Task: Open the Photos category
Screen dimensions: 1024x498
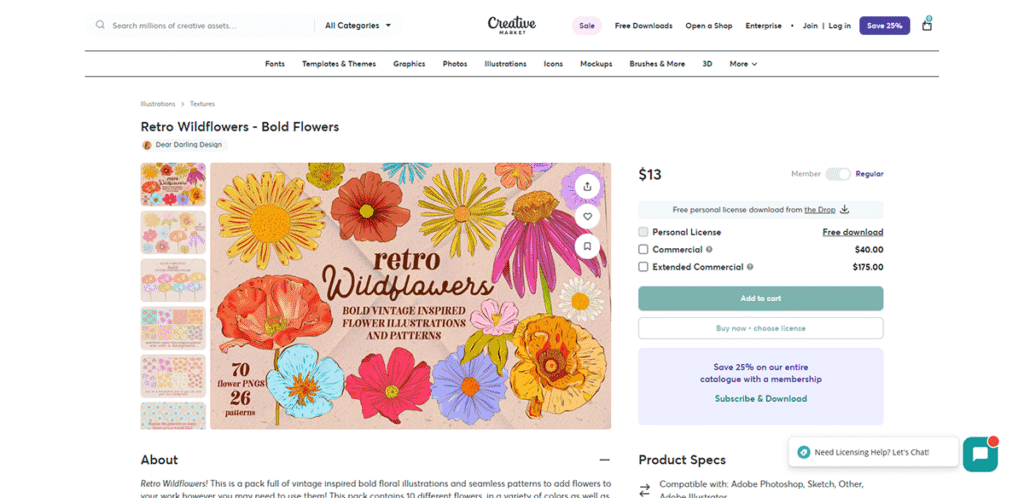Action: click(x=455, y=64)
